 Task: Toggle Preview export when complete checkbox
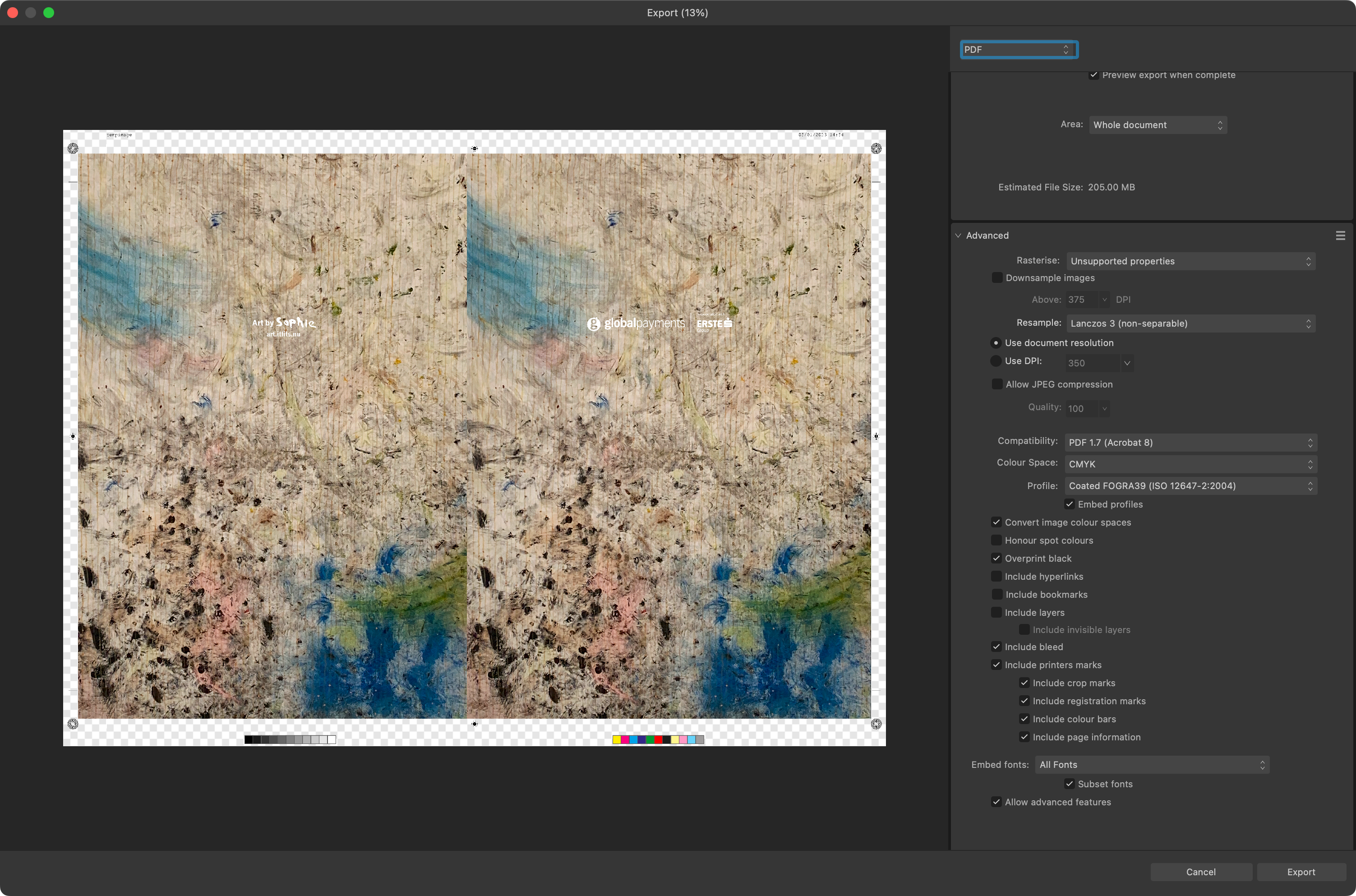[x=1093, y=75]
